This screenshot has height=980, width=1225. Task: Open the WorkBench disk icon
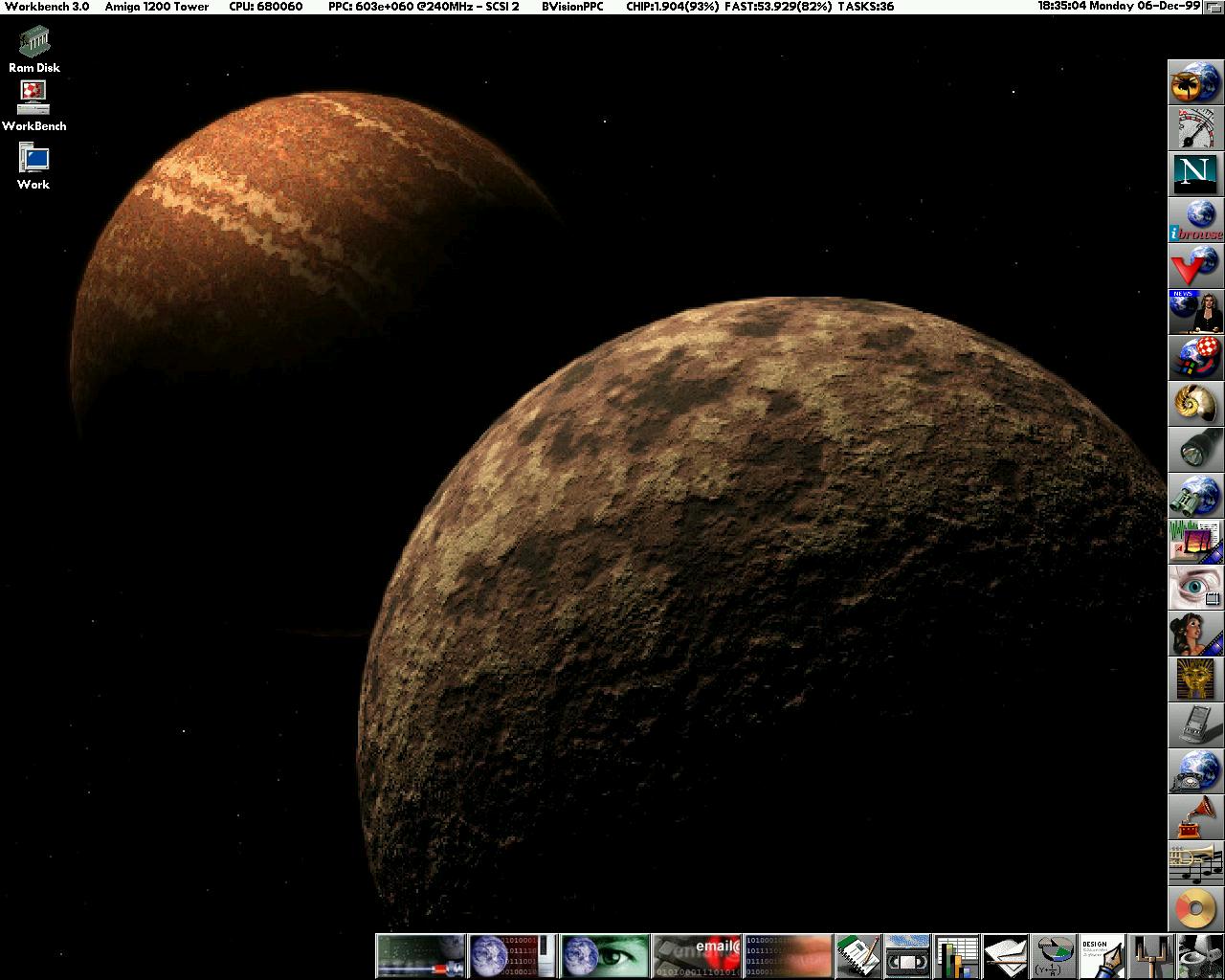[33, 98]
